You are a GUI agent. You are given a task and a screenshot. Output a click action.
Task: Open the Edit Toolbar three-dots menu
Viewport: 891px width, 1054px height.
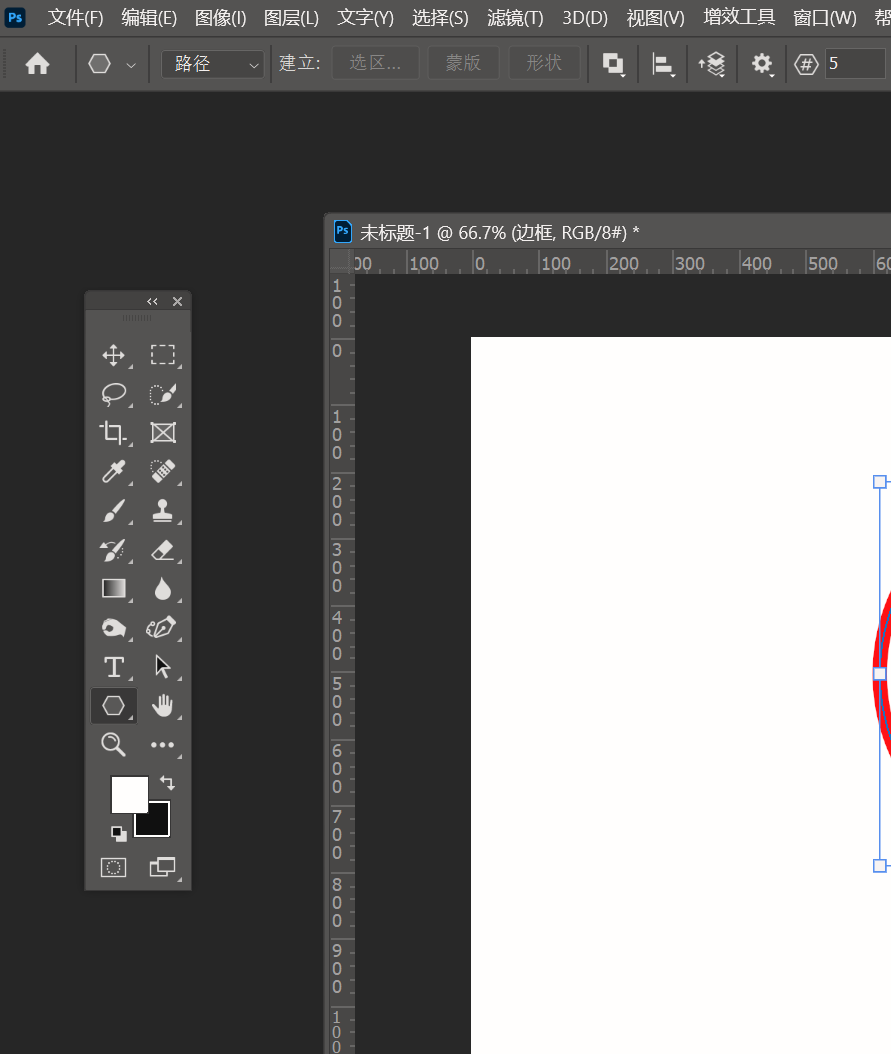163,745
